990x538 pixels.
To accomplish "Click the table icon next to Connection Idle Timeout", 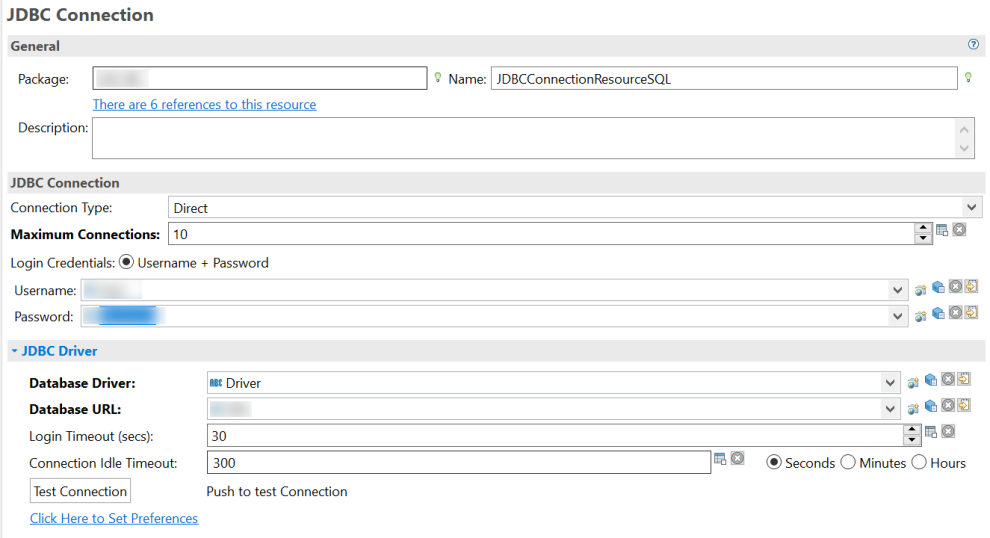I will [x=719, y=459].
